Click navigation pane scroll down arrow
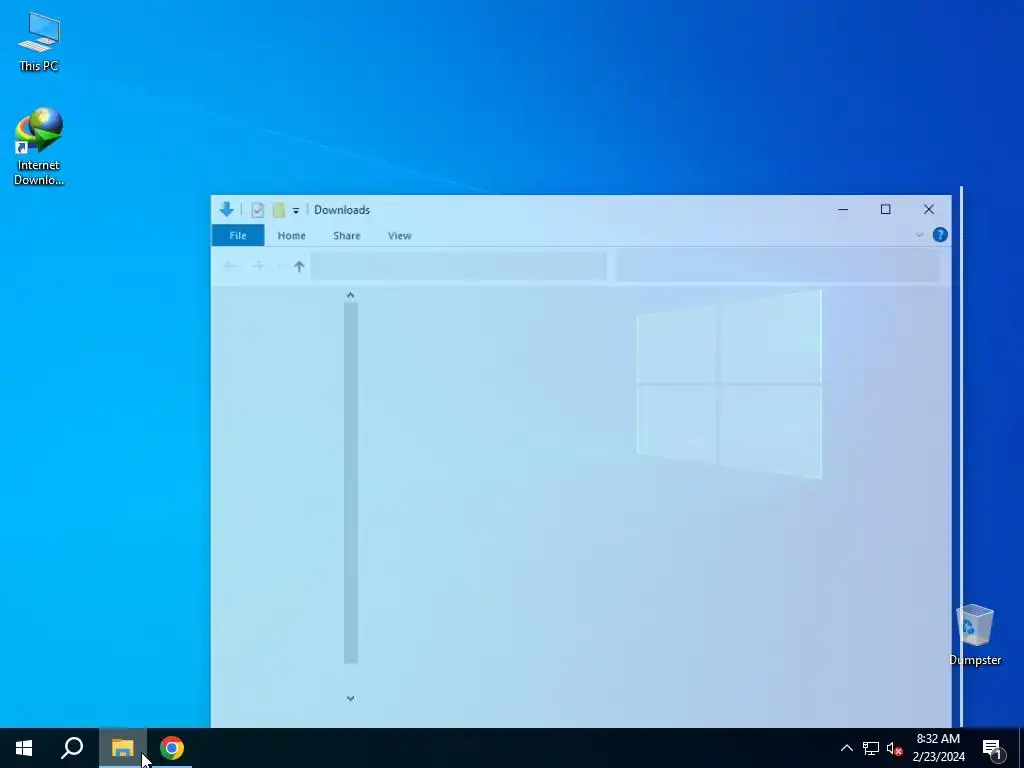 351,698
